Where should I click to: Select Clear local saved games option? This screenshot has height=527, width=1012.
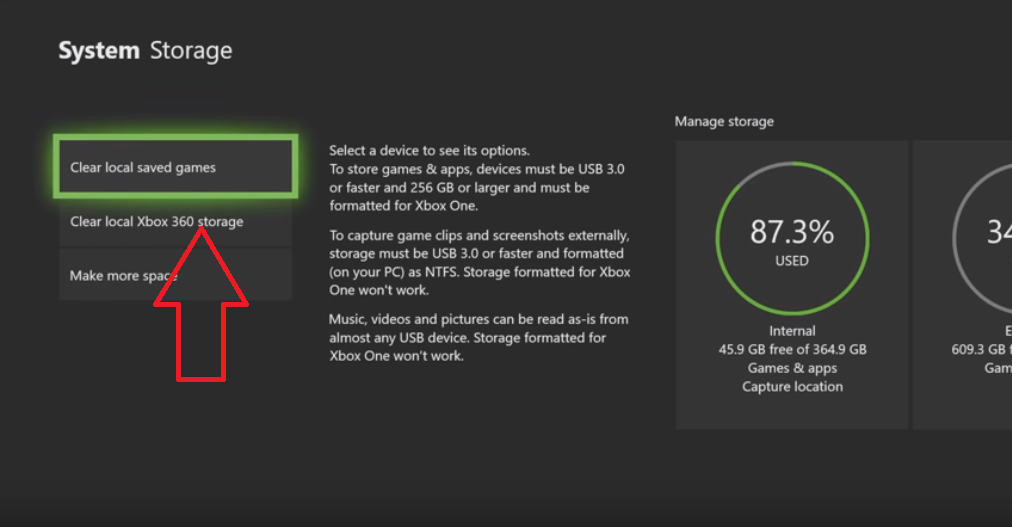coord(175,167)
